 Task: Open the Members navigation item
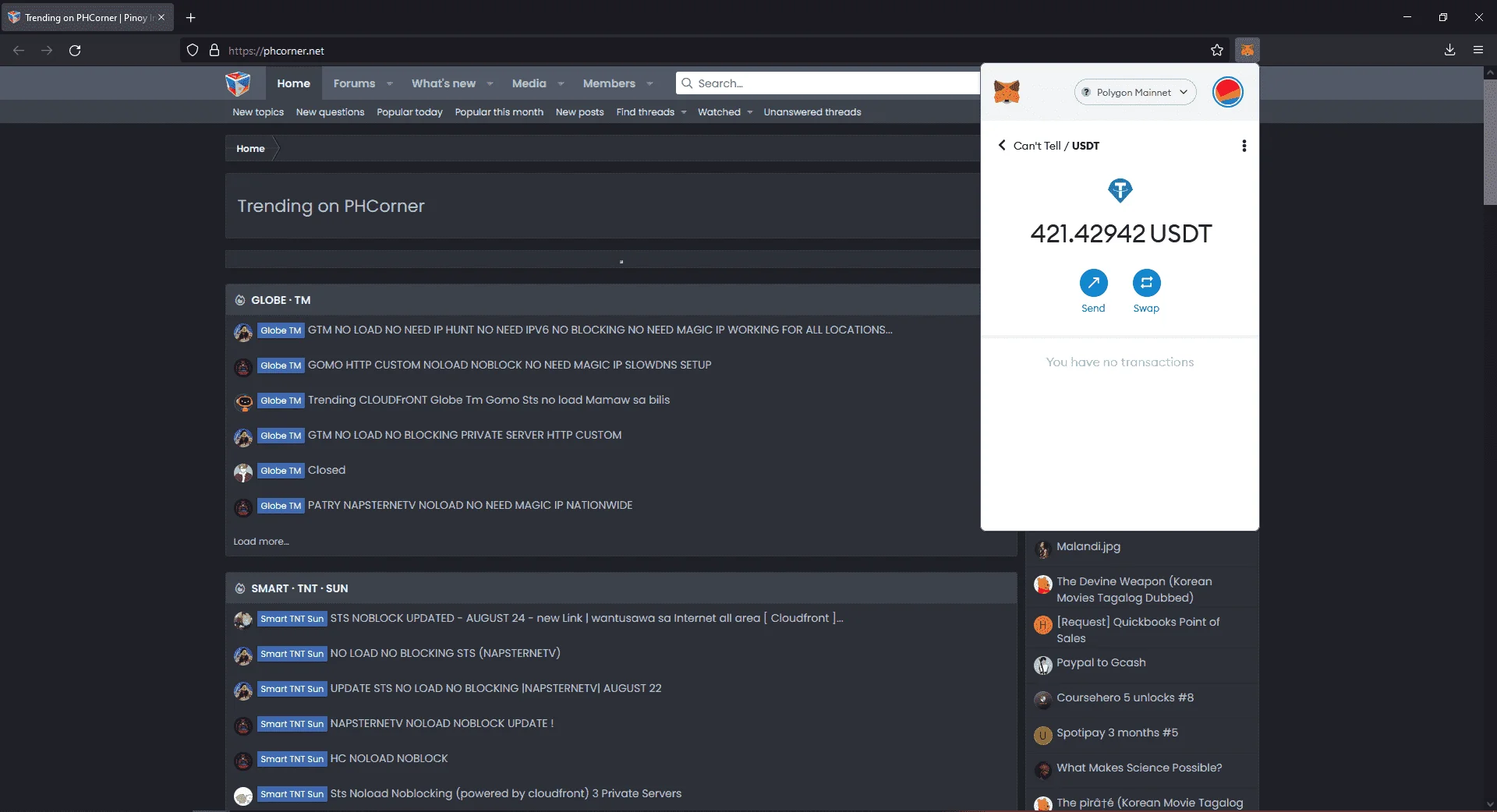tap(609, 83)
